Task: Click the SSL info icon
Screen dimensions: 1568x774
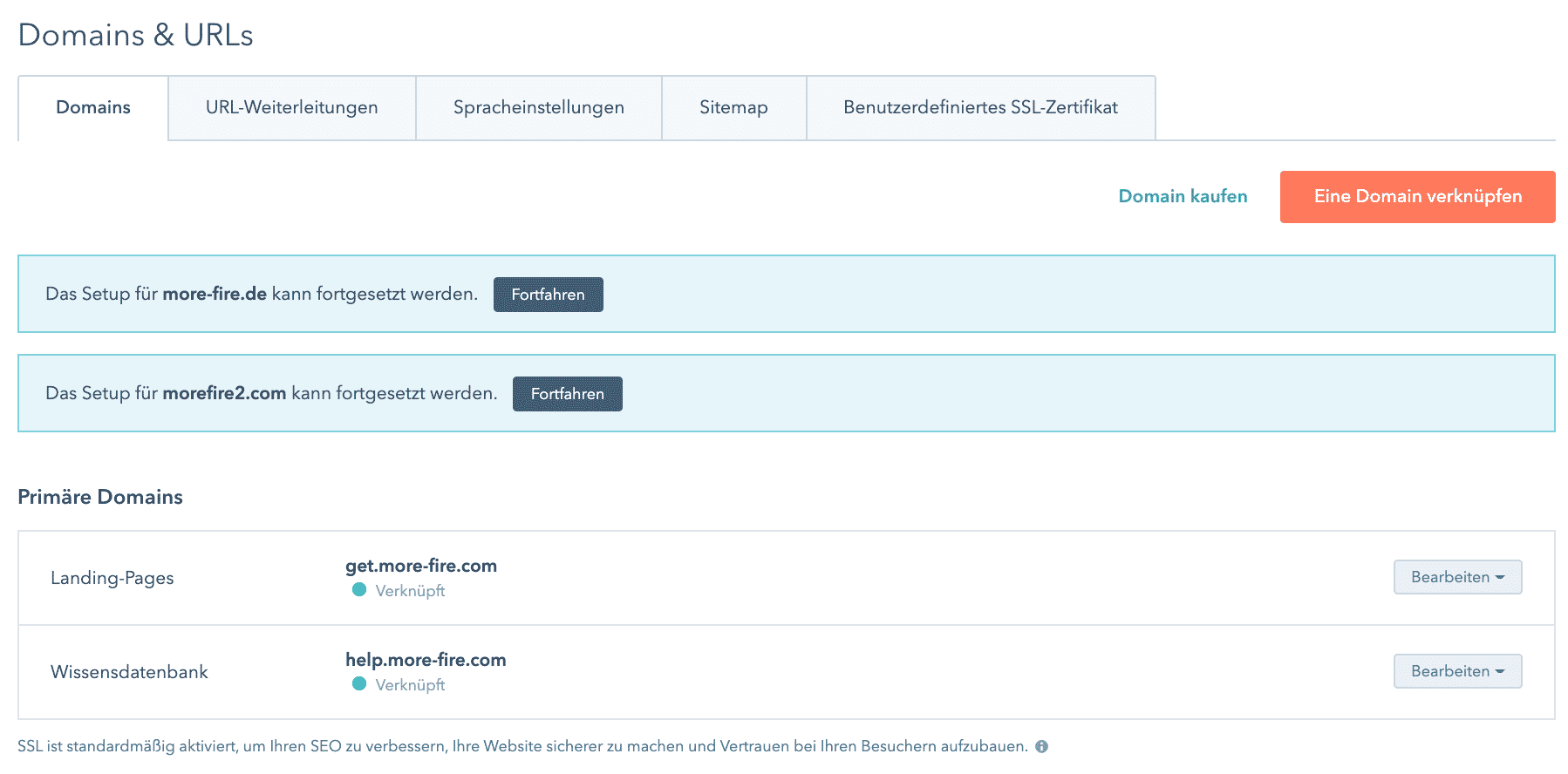Action: click(x=1041, y=747)
